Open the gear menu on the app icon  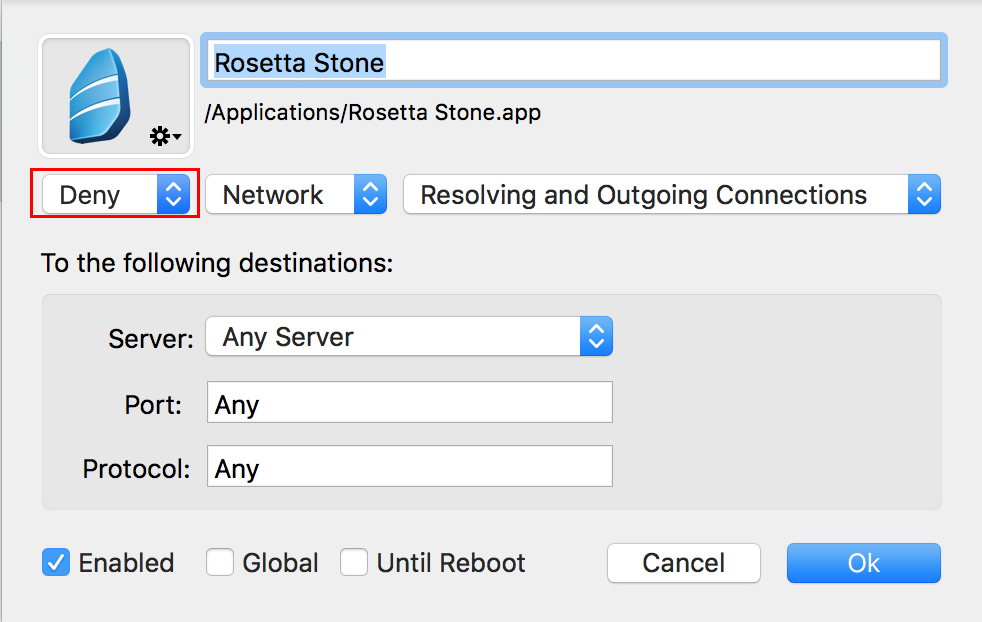[x=165, y=136]
